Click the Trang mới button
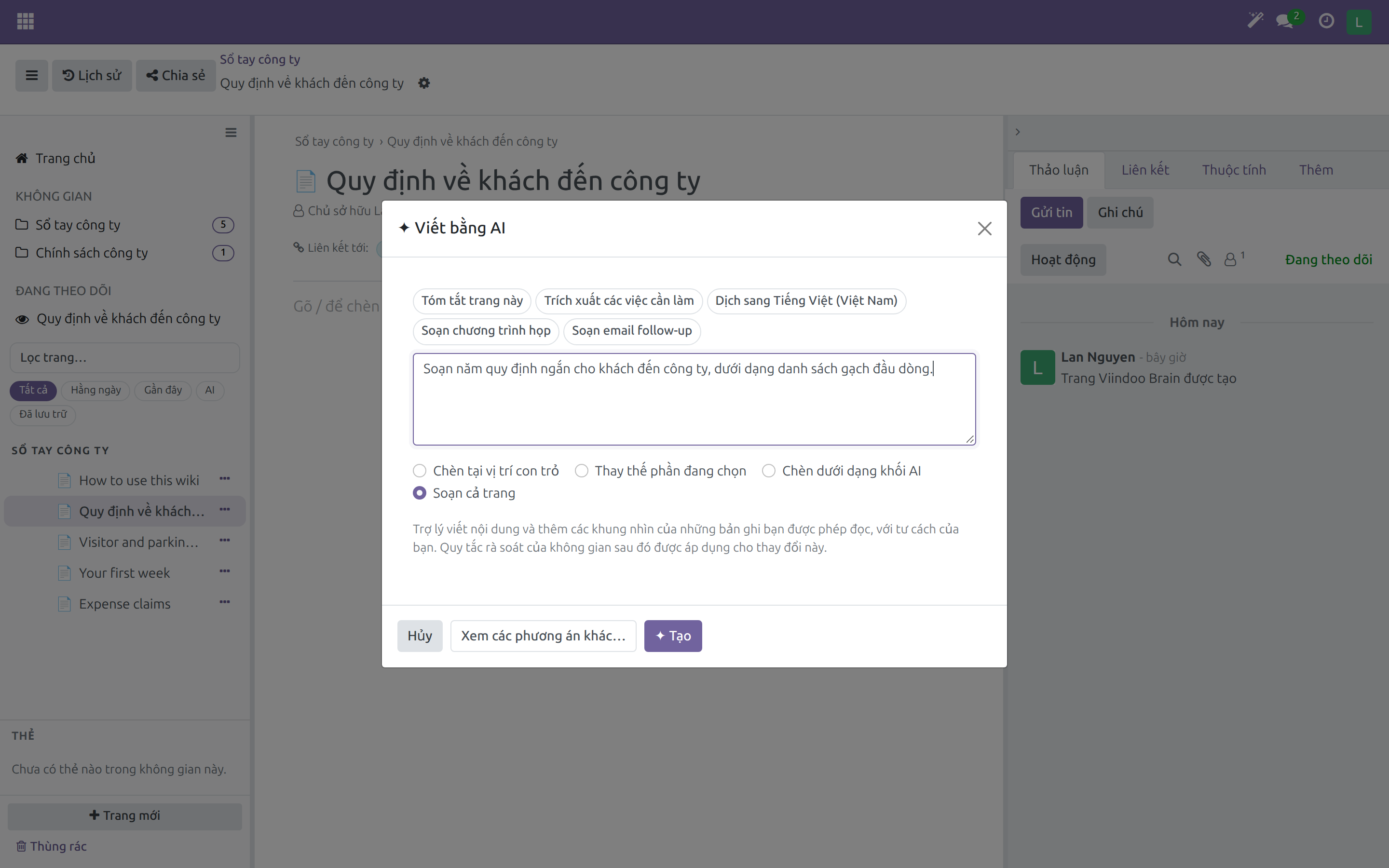 tap(124, 816)
